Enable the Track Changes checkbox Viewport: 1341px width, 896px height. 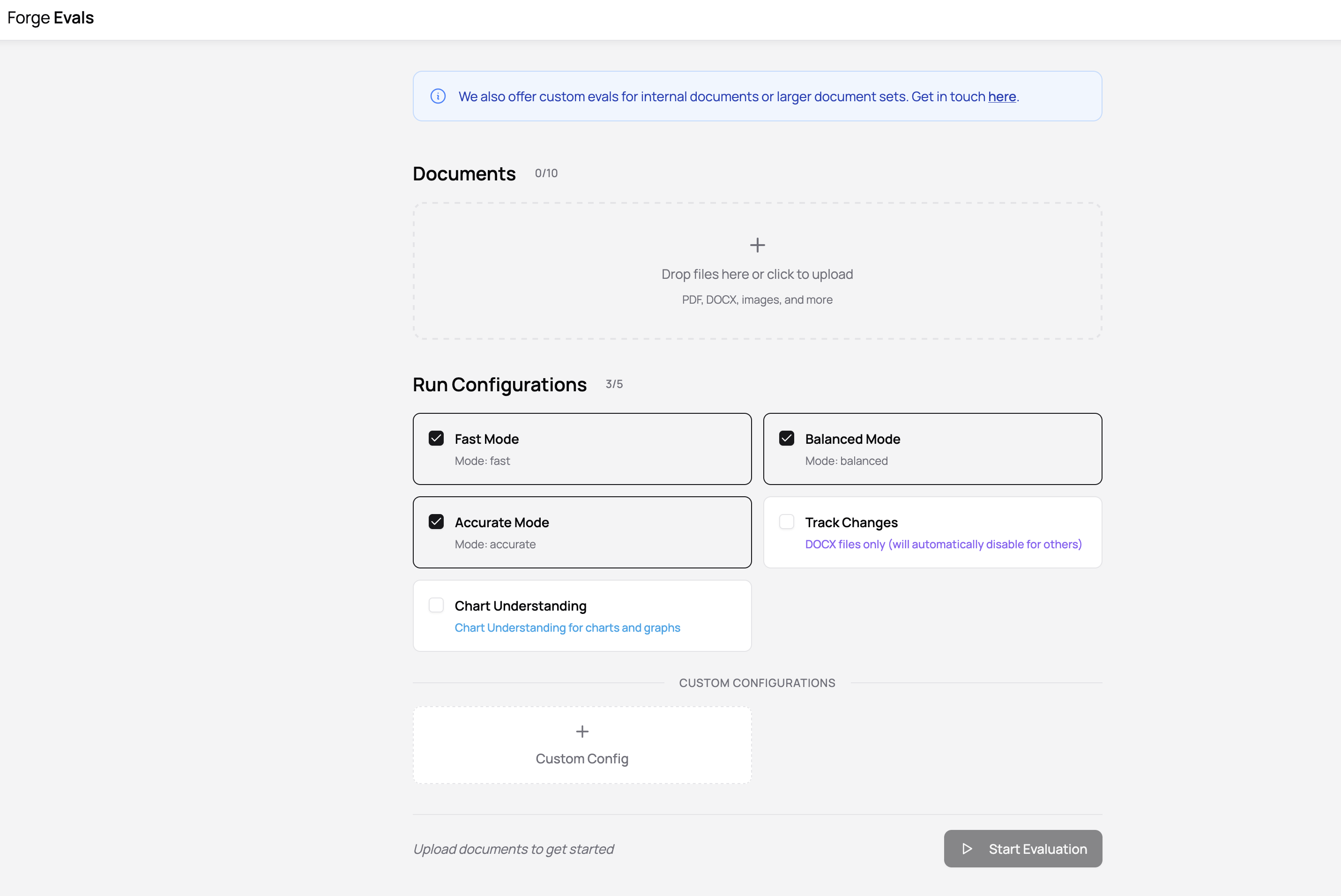click(x=786, y=522)
